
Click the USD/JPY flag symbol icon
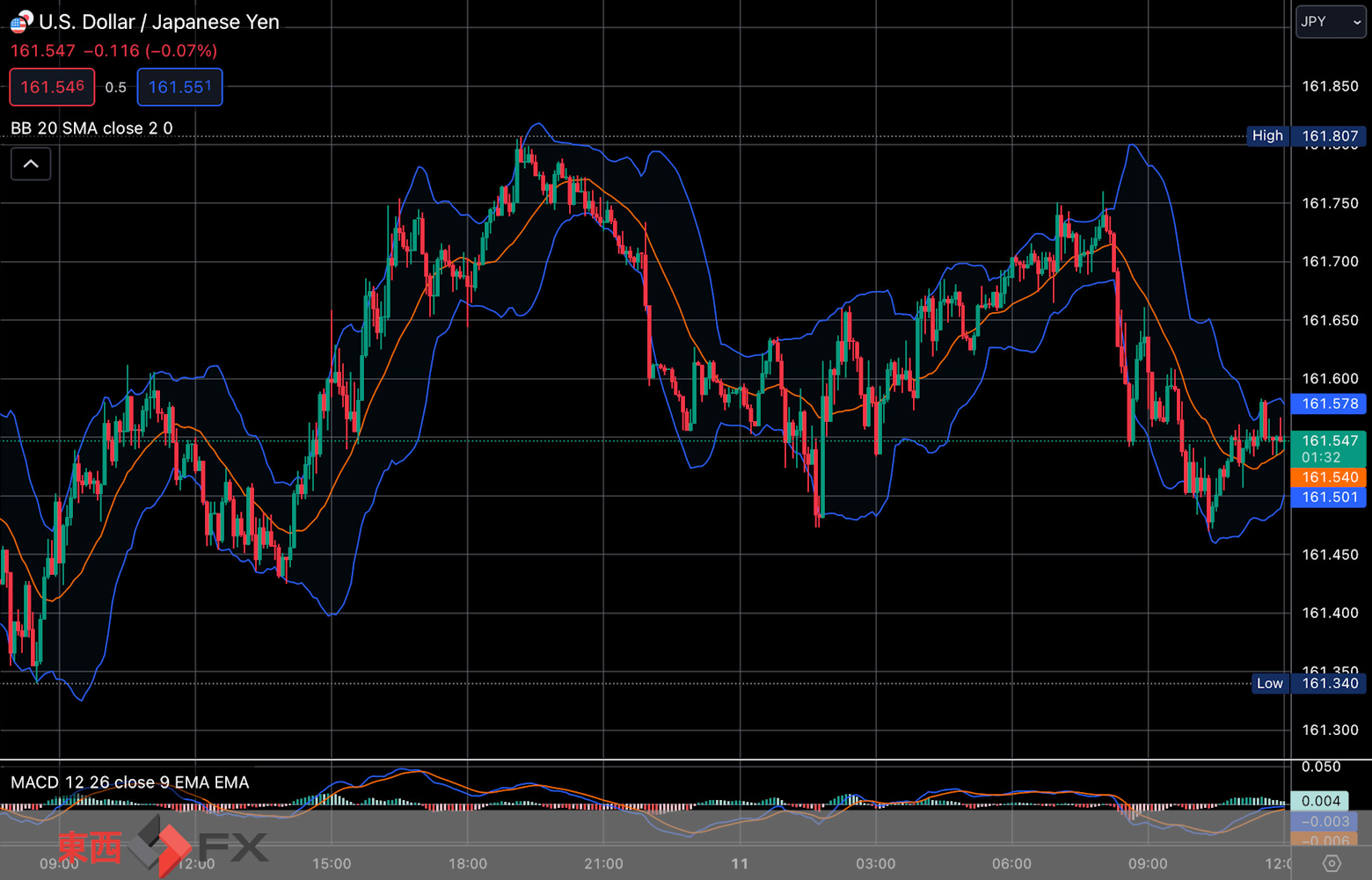pos(21,22)
